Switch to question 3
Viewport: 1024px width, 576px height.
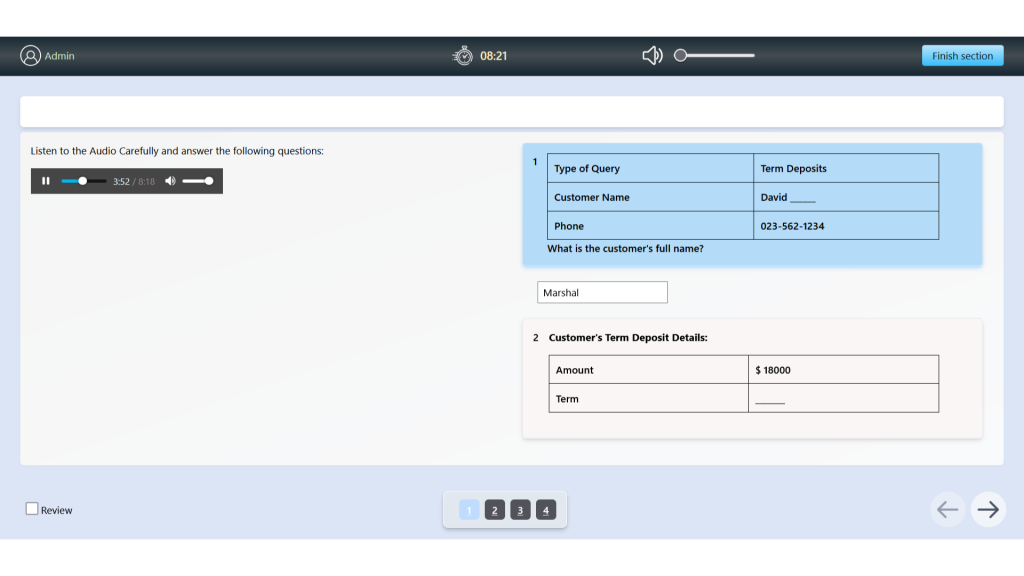coord(520,509)
